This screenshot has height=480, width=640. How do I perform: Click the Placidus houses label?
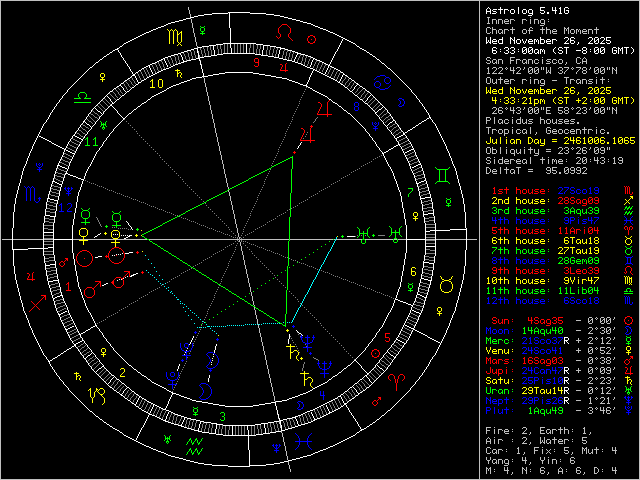(529, 121)
